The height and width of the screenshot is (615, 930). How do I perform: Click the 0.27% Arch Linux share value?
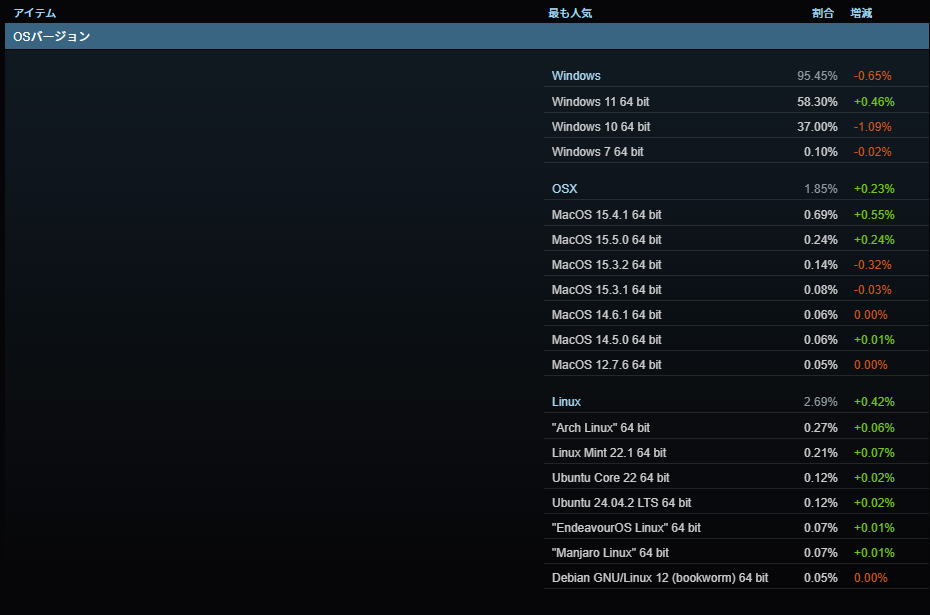[820, 428]
